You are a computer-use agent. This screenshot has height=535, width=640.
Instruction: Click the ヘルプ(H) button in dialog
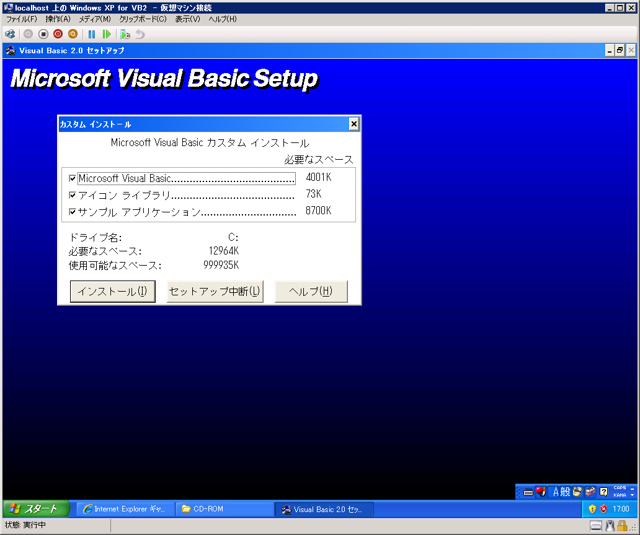click(311, 291)
